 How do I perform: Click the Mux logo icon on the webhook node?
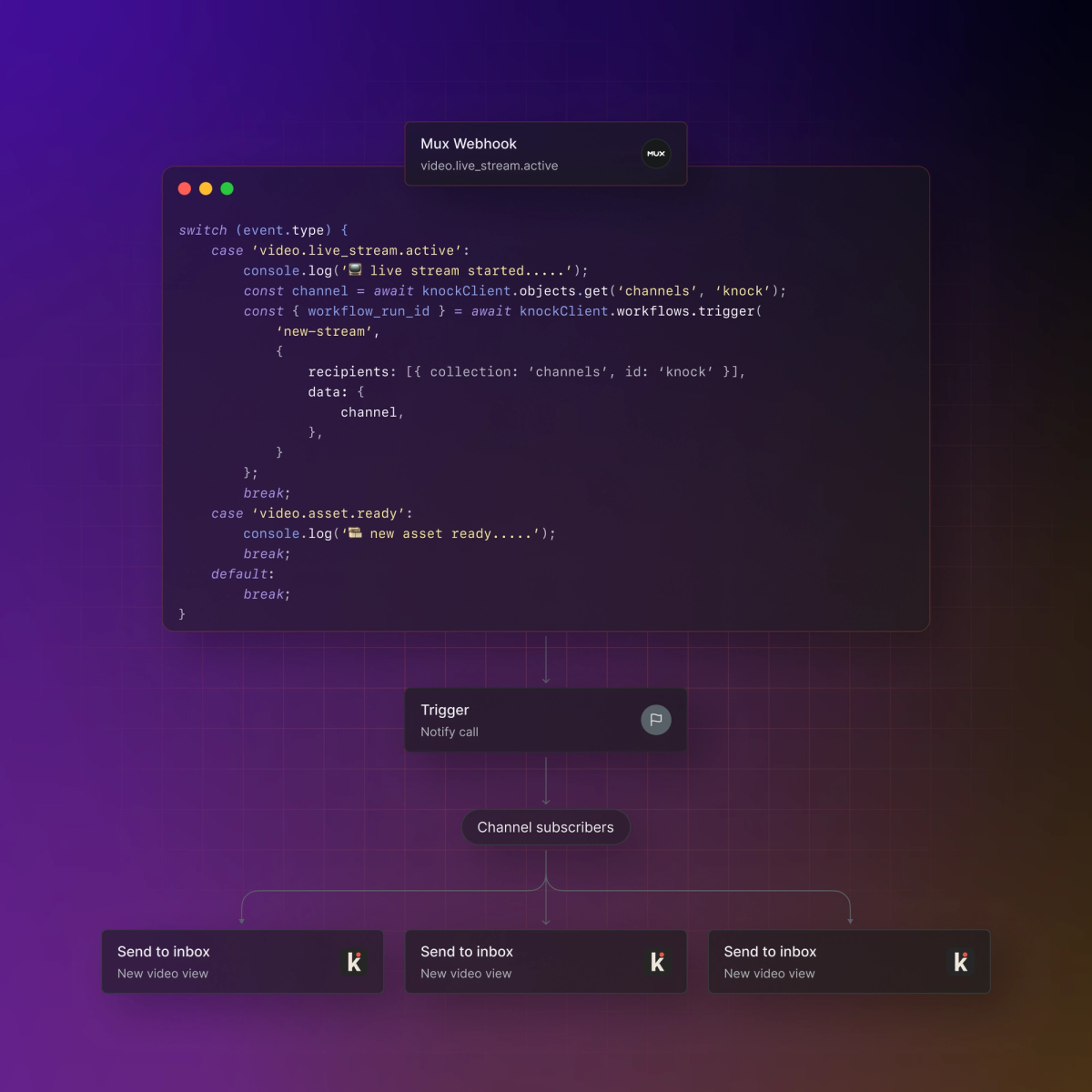pos(655,154)
